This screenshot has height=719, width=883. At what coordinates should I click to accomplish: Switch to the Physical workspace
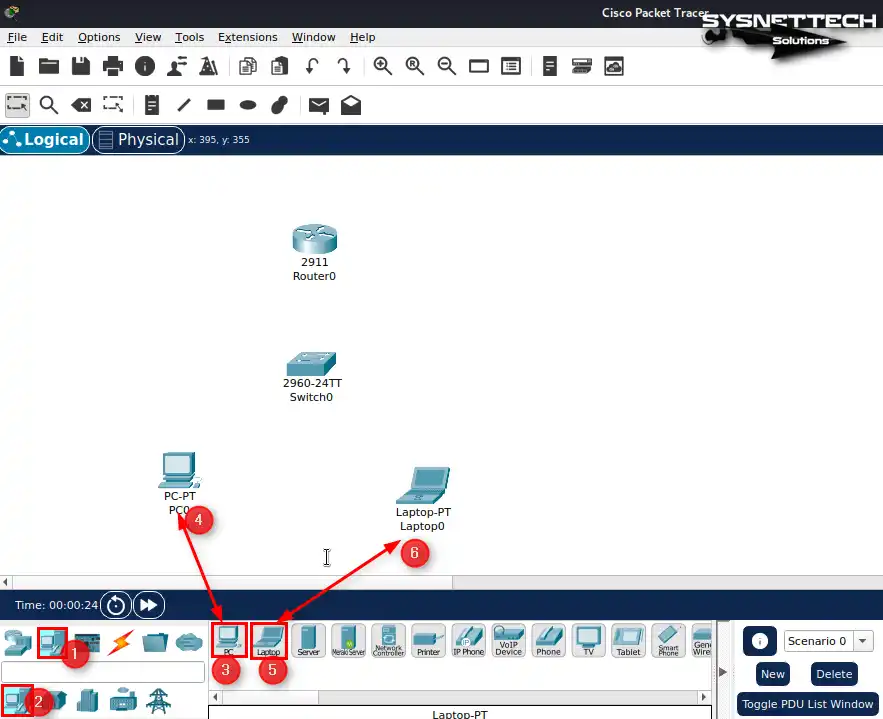[139, 140]
